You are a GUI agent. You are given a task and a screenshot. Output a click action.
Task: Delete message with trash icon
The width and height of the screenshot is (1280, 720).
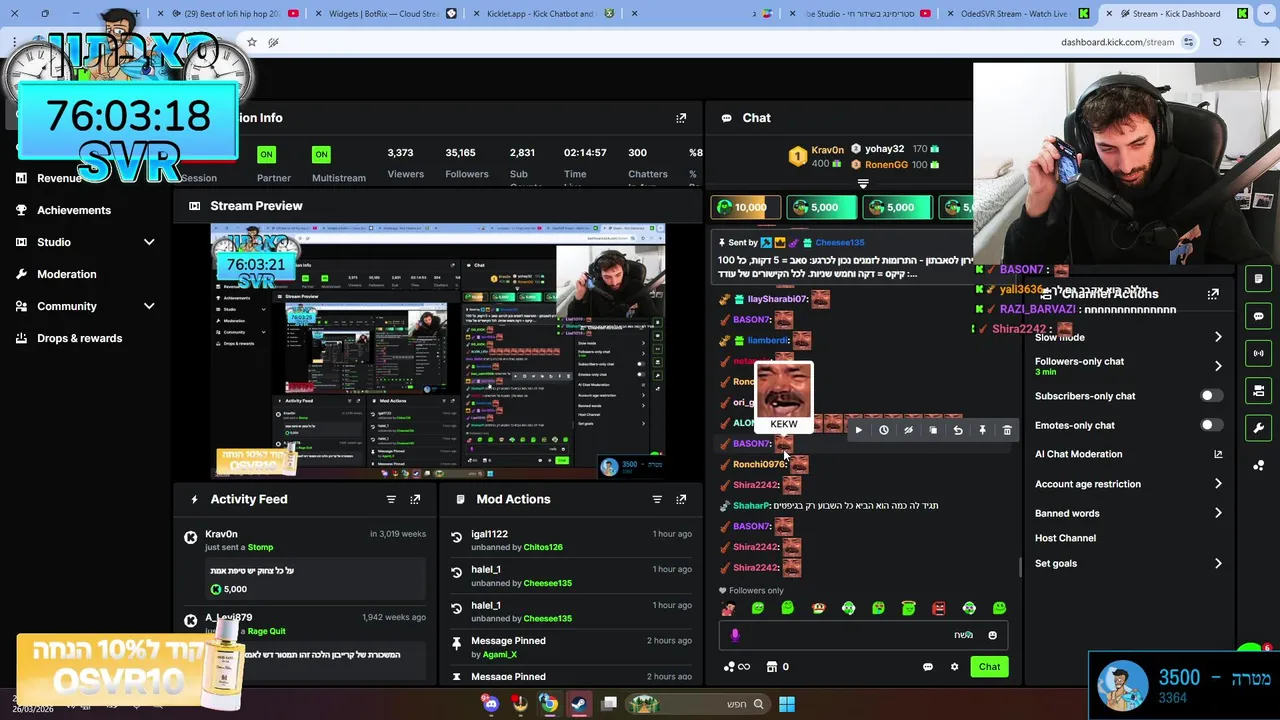1007,430
